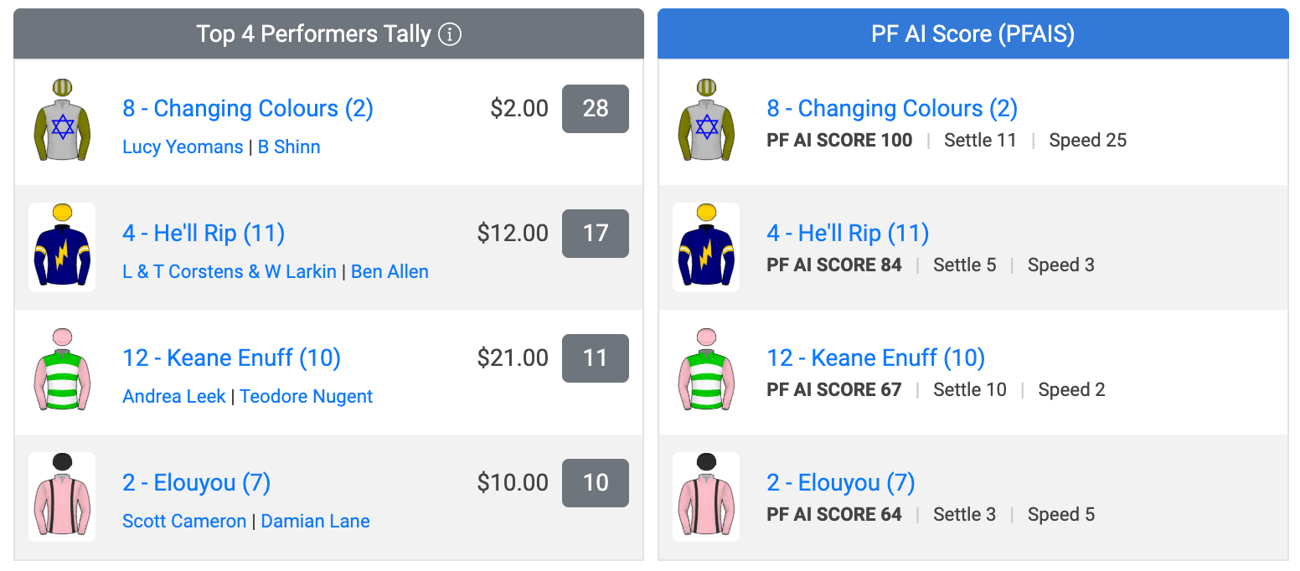
Task: Select L & T Corstens & W Larkin trainer link
Action: pos(229,272)
